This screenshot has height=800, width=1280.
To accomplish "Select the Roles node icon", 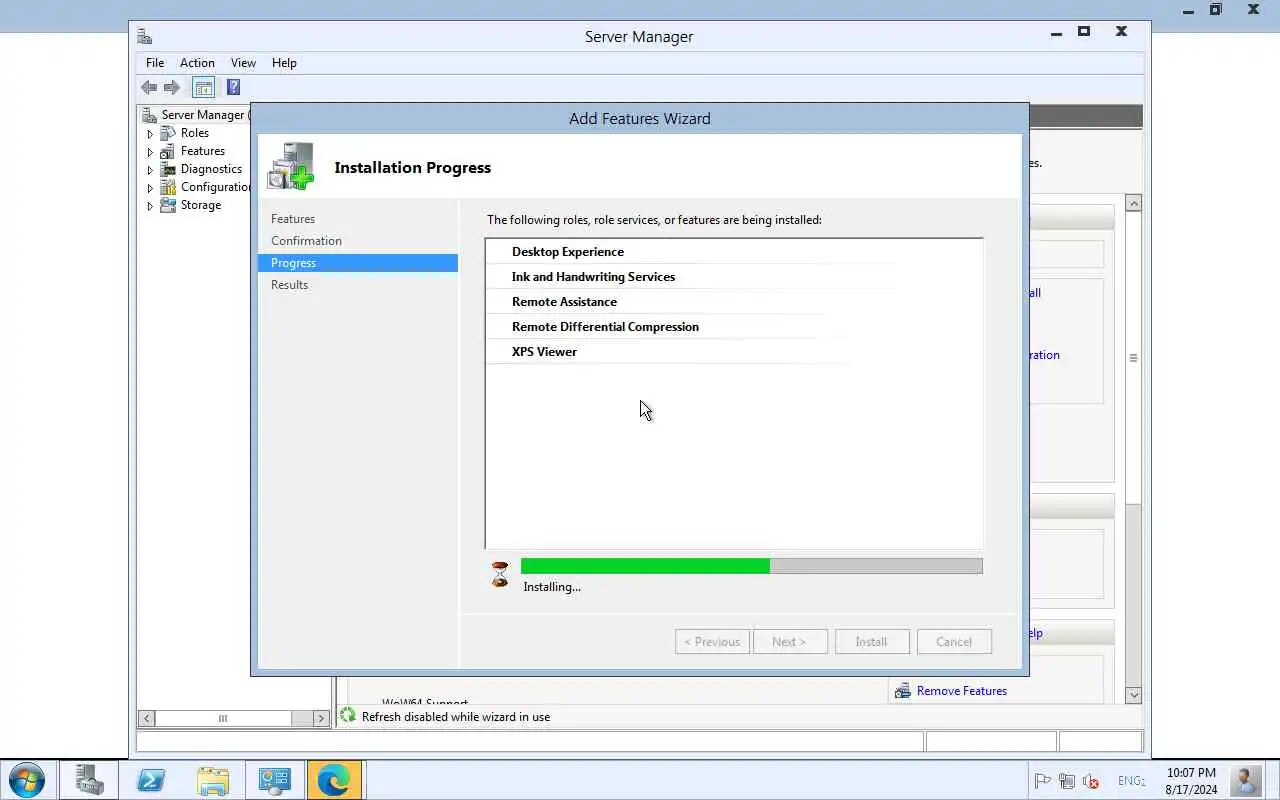I will (x=168, y=133).
